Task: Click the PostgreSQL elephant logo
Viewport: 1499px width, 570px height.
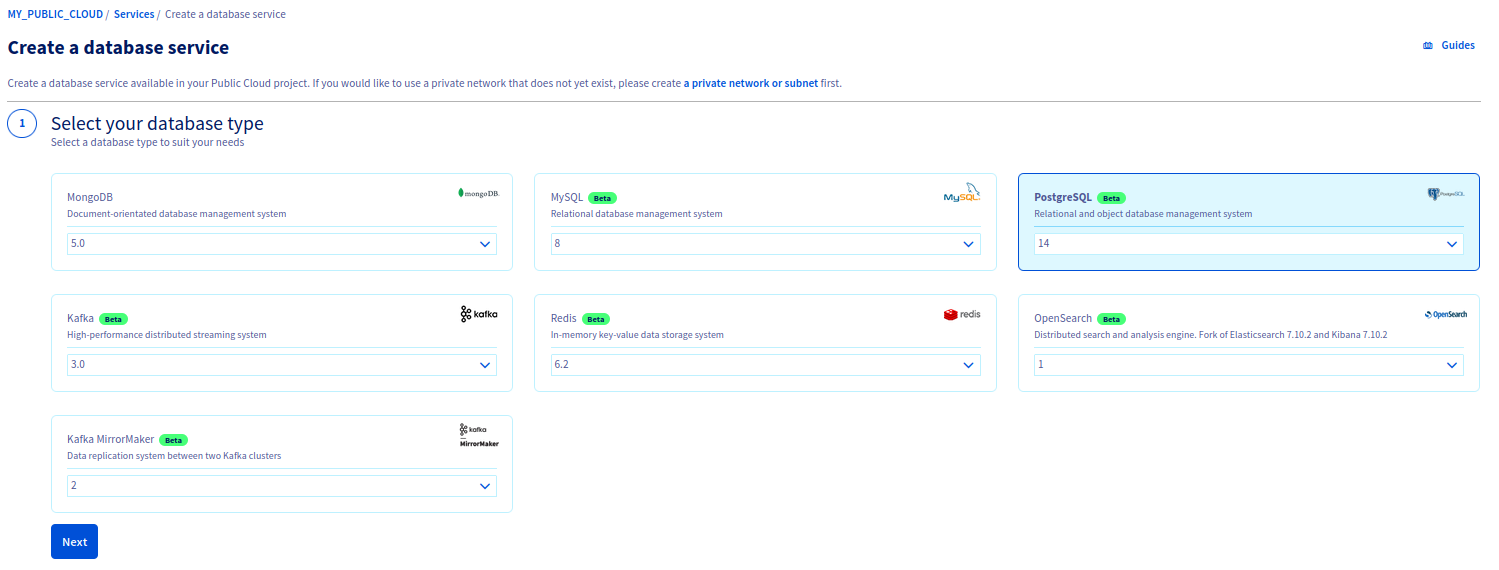Action: point(1445,194)
